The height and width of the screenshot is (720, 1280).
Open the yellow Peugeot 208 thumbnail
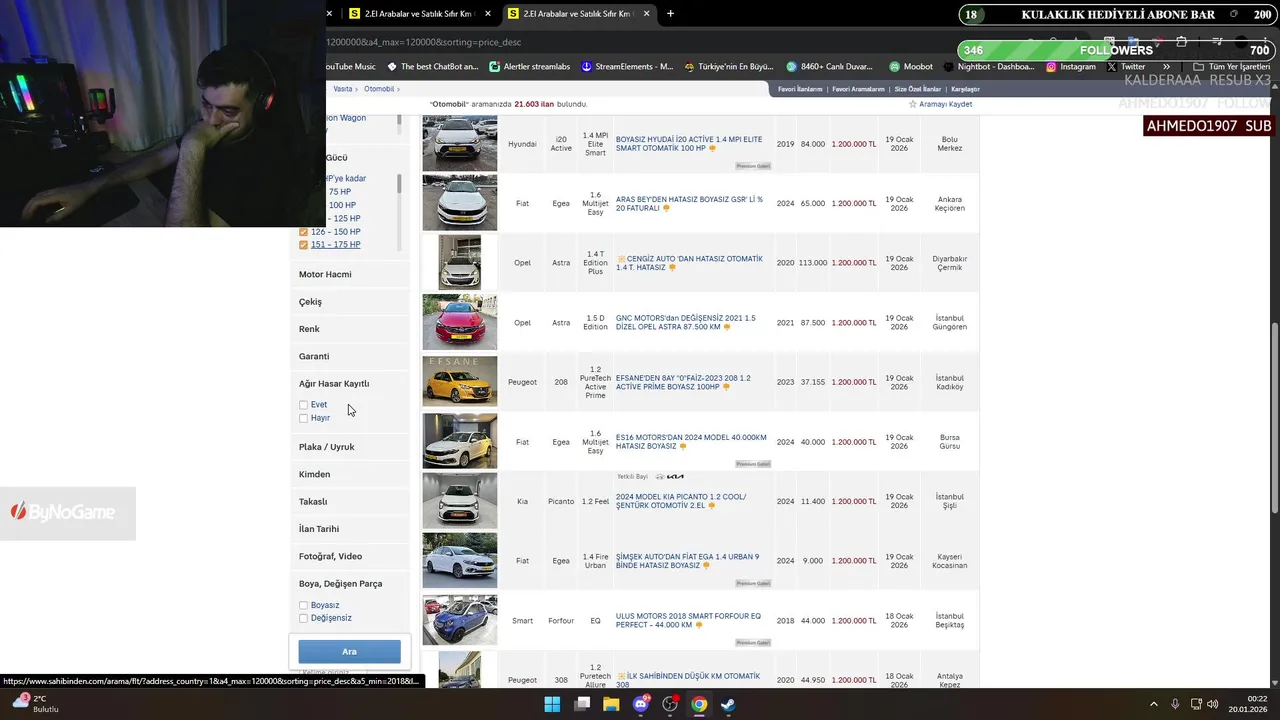click(x=460, y=382)
